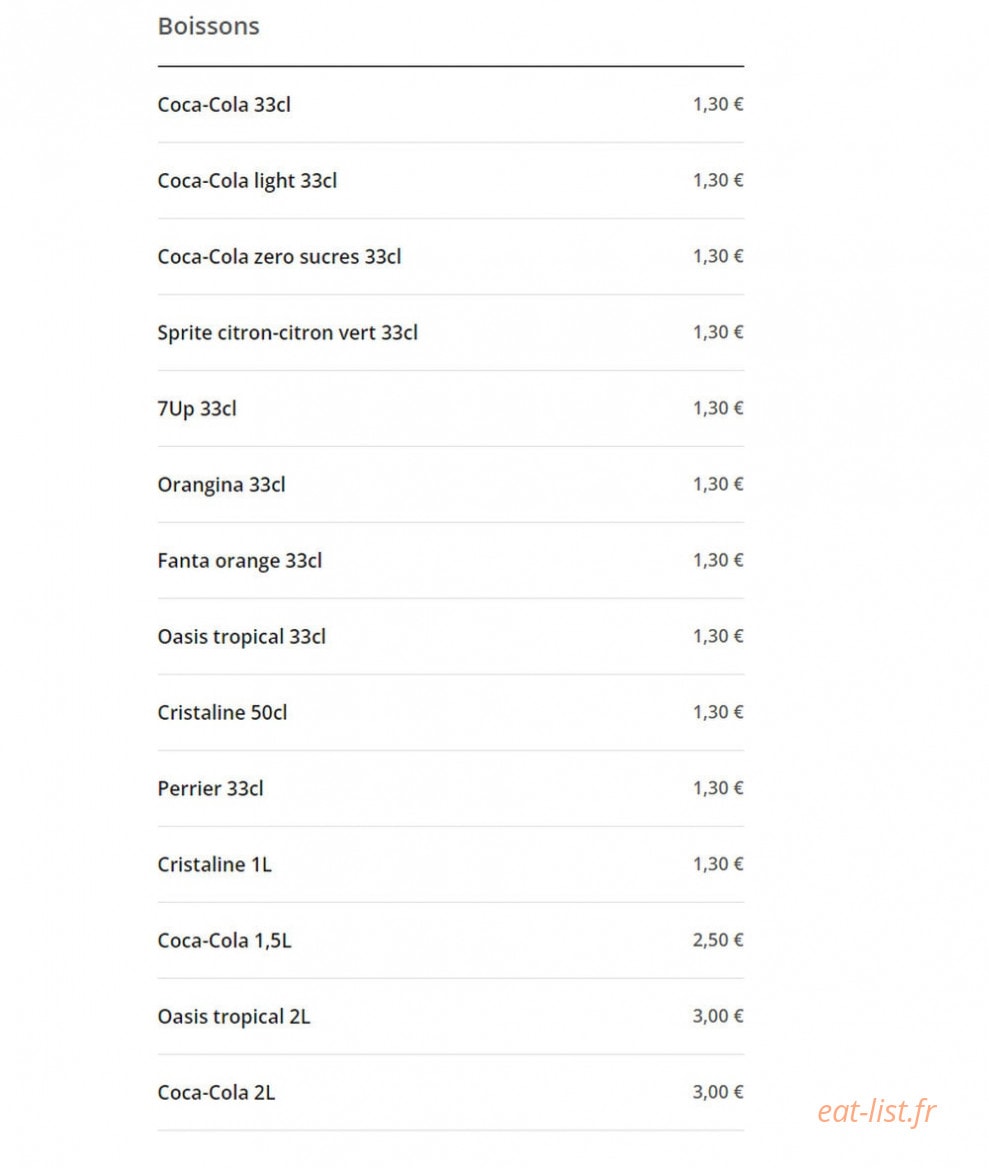Select Coca-Cola light 33cl
989x1168 pixels.
[x=451, y=181]
